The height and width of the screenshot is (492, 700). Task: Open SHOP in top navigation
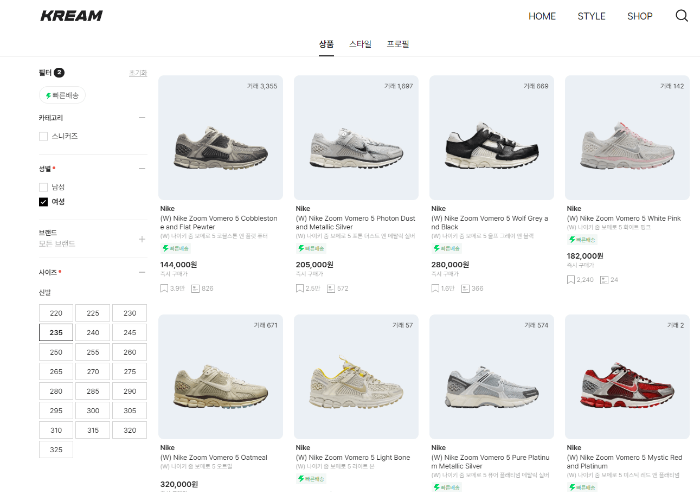[640, 17]
